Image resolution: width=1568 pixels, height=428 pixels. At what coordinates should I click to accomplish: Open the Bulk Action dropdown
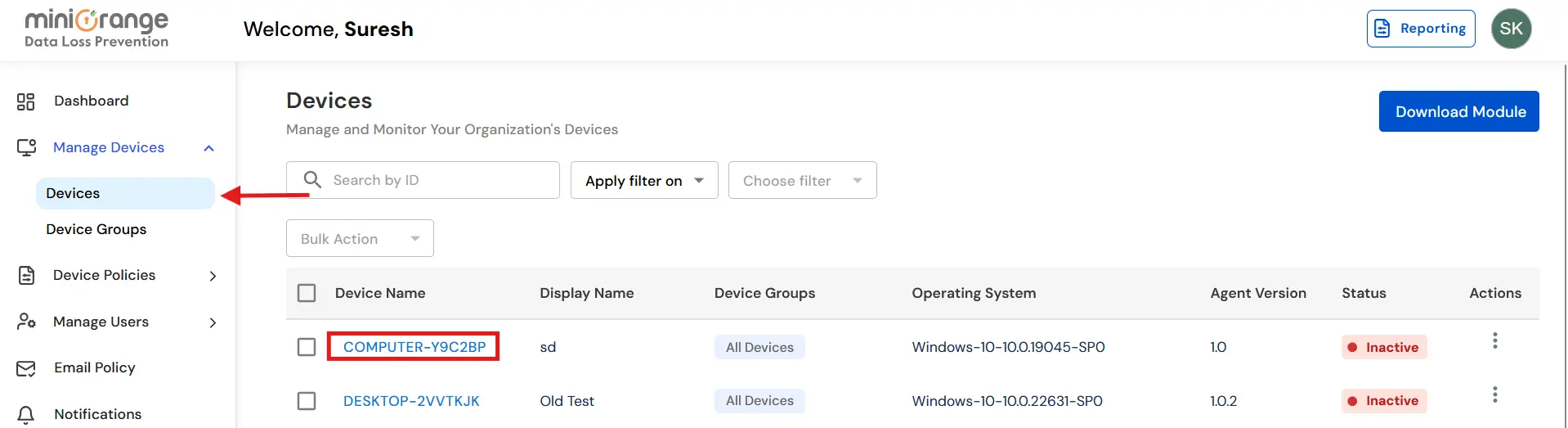tap(360, 238)
